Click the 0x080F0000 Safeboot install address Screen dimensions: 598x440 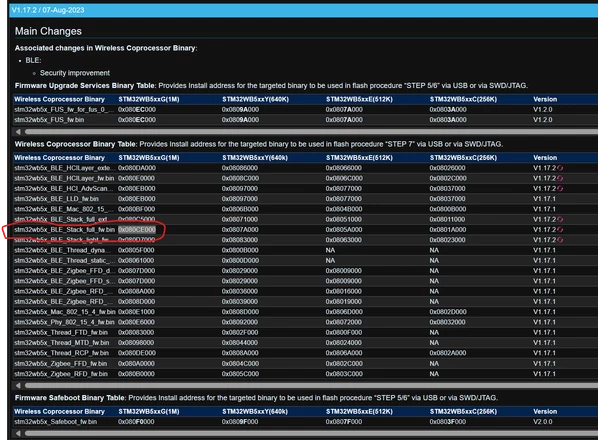click(136, 422)
